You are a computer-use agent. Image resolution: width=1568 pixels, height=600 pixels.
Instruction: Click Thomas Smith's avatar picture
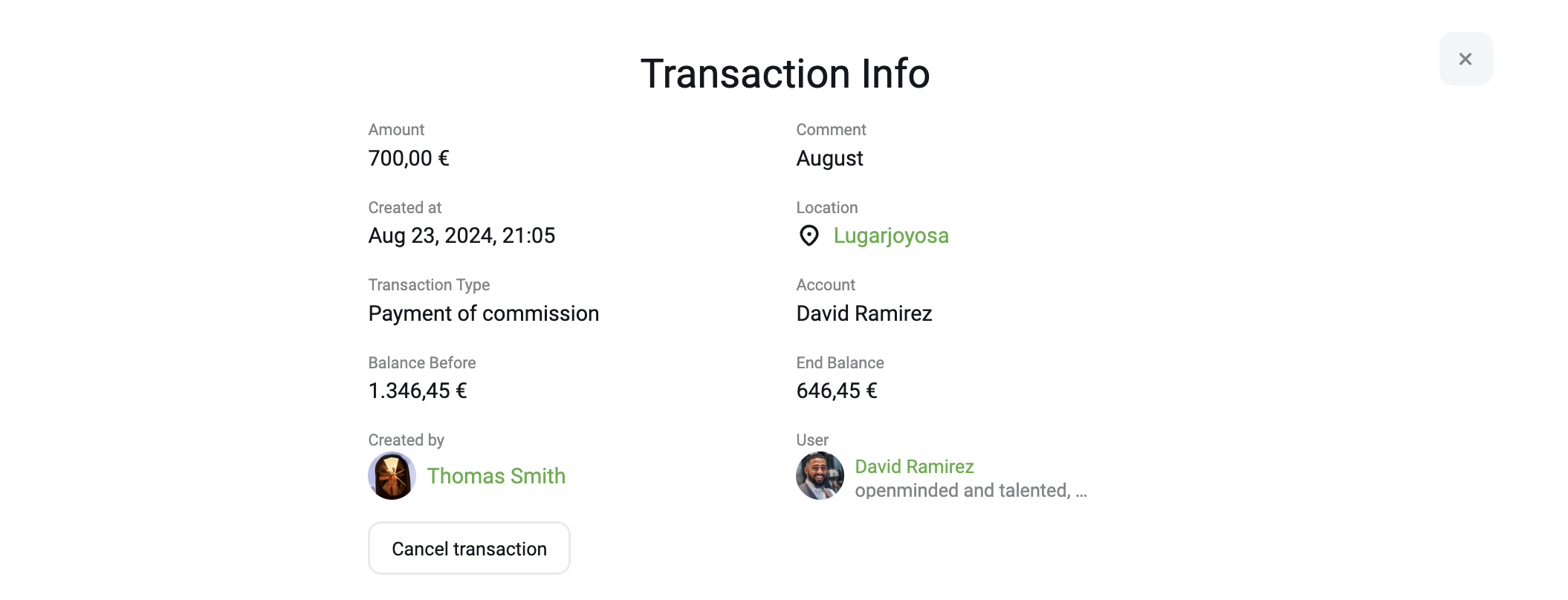[392, 476]
